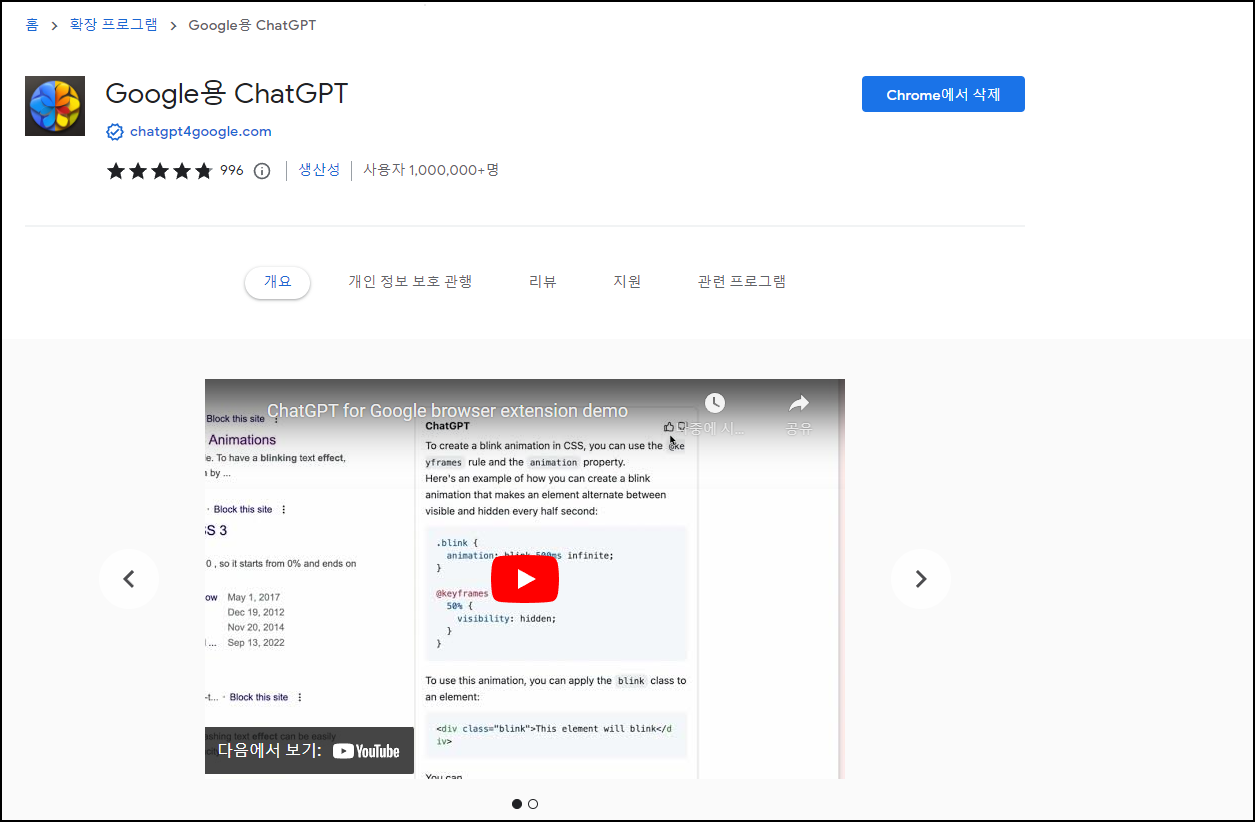Viewport: 1255px width, 822px height.
Task: Select the second carousel dot indicator
Action: [x=533, y=804]
